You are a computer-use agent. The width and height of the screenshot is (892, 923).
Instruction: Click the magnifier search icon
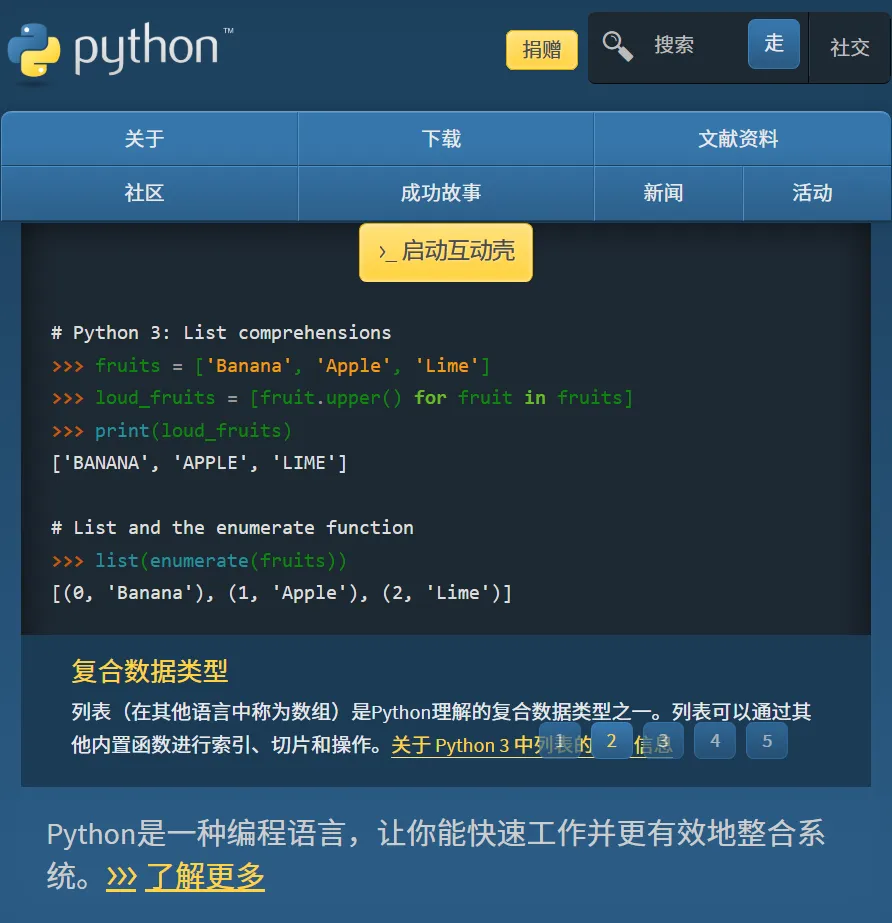click(x=617, y=46)
